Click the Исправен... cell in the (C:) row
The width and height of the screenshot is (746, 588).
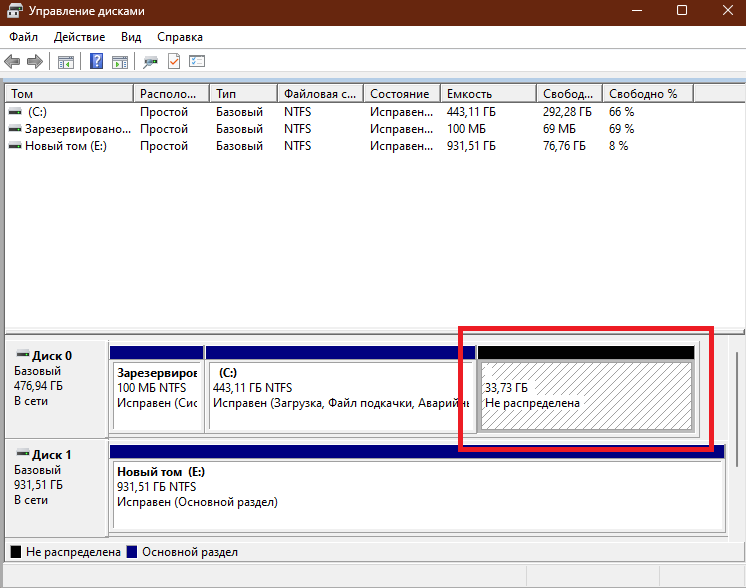coord(402,112)
